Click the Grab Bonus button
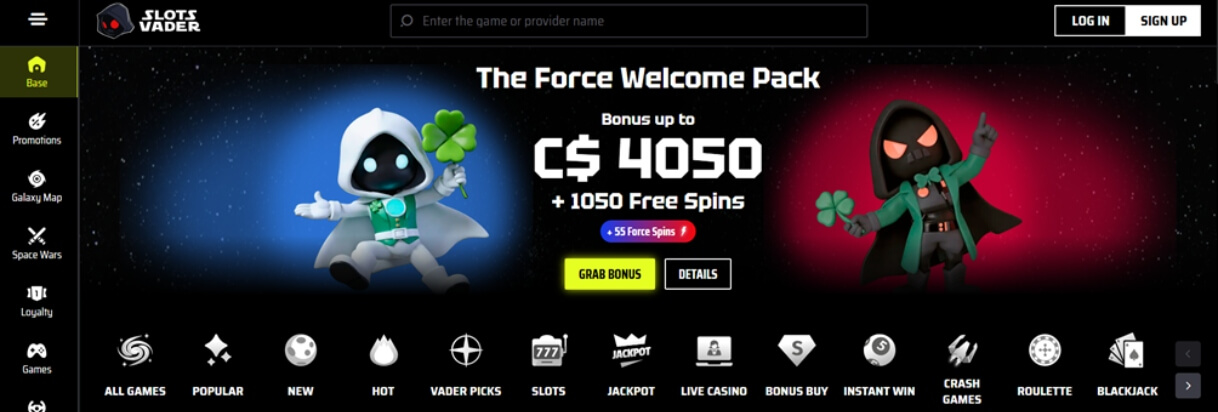Image resolution: width=1218 pixels, height=412 pixels. click(x=610, y=274)
